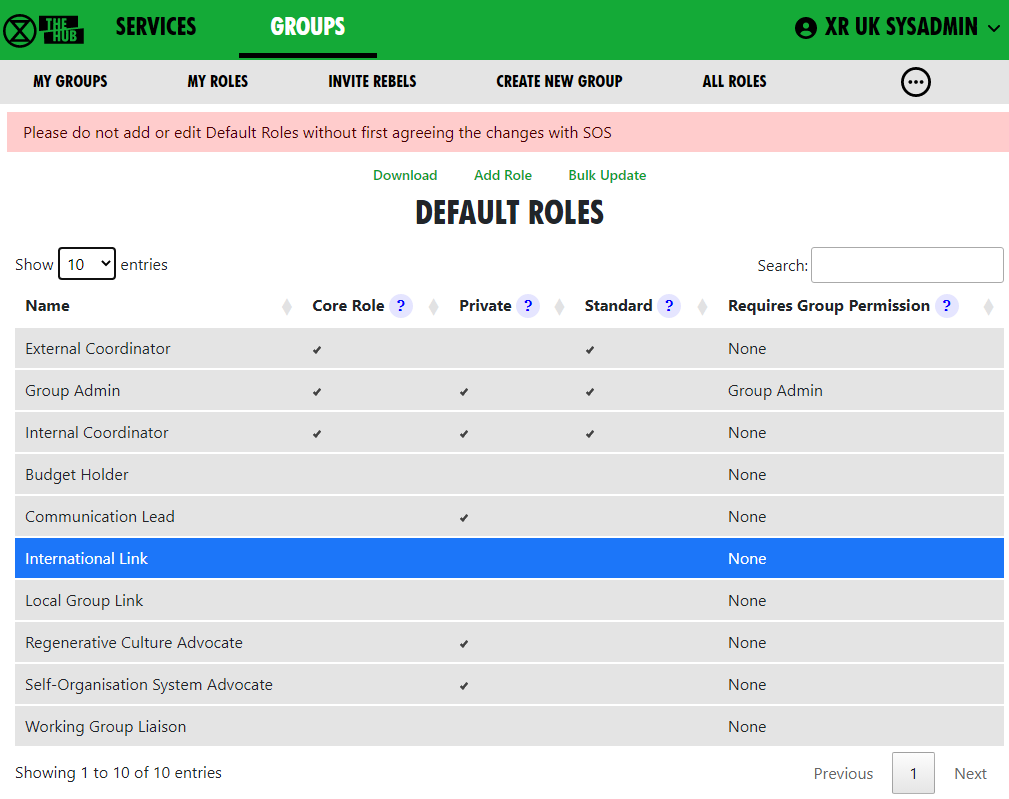Select page 1 pagination button
The image size is (1009, 799).
913,773
